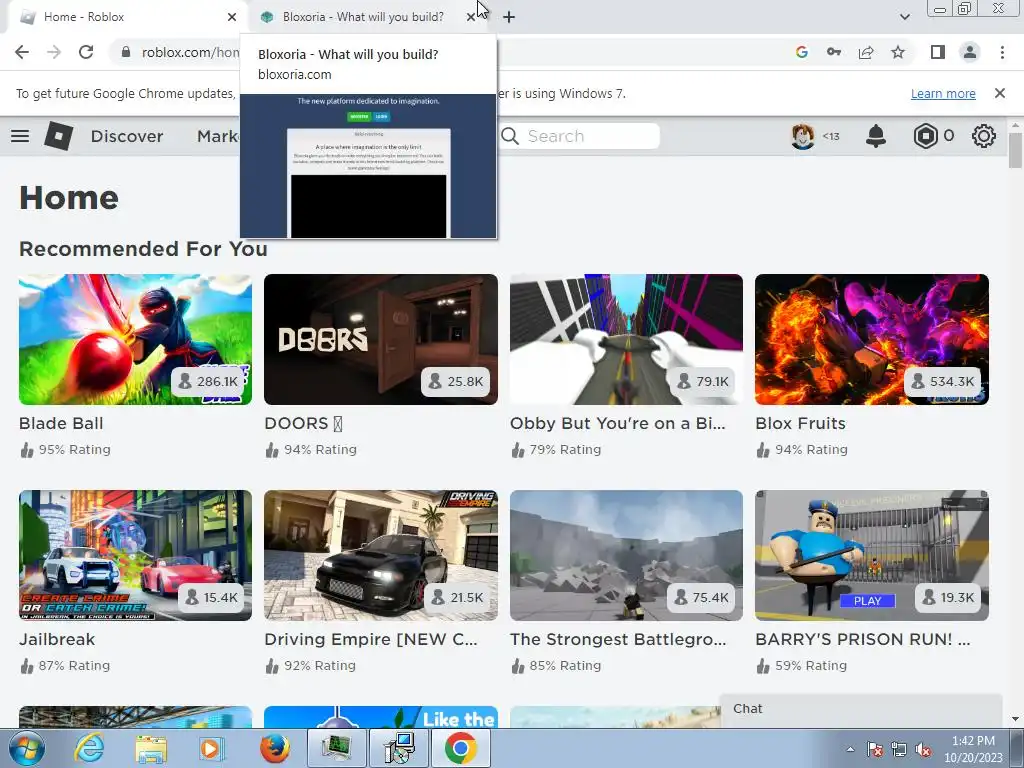Click the Learn more link
This screenshot has width=1024, height=768.
(x=943, y=93)
